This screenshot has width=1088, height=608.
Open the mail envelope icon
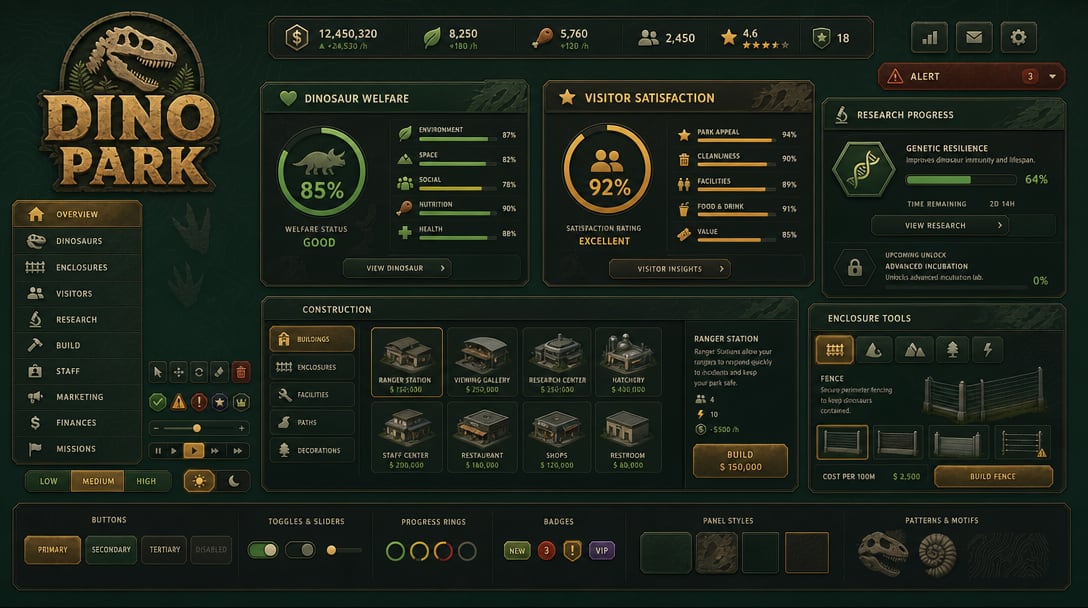974,37
